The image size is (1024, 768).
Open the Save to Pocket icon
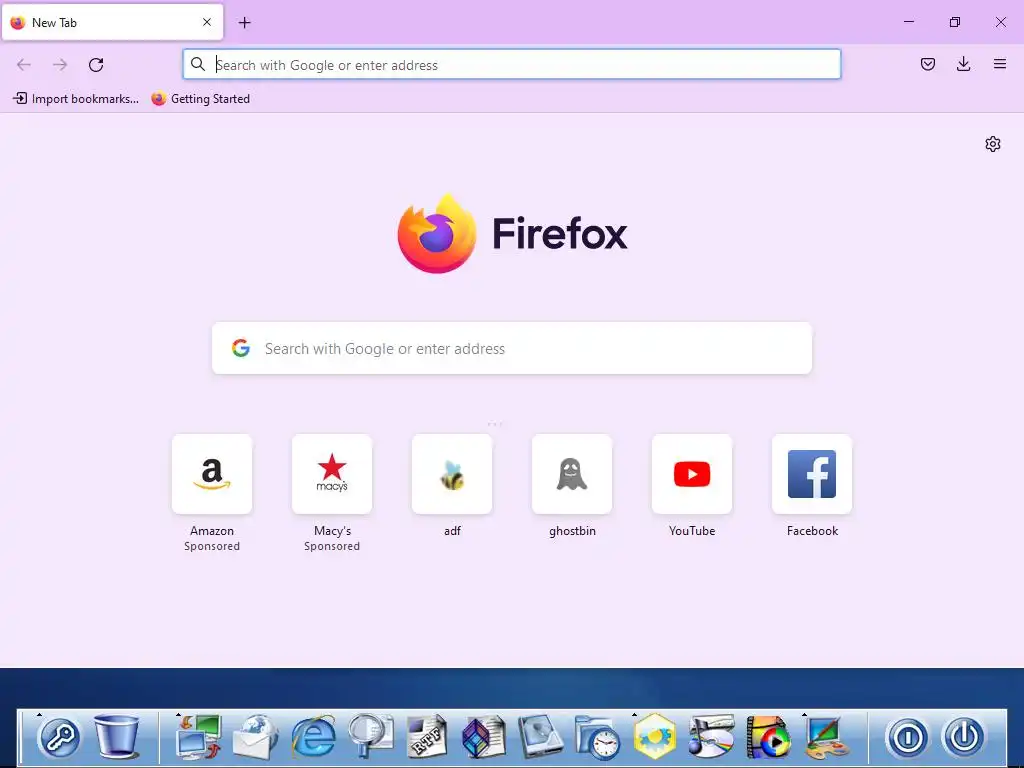(x=927, y=64)
